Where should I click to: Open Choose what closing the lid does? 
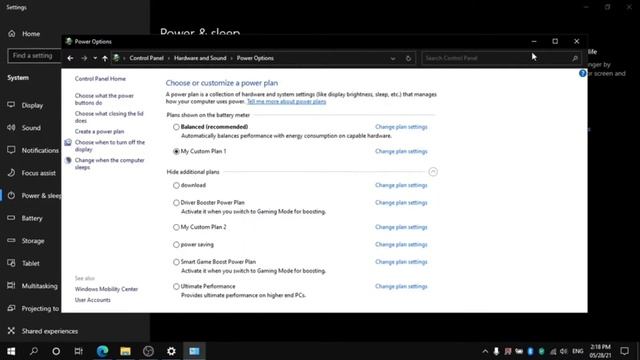pos(109,117)
